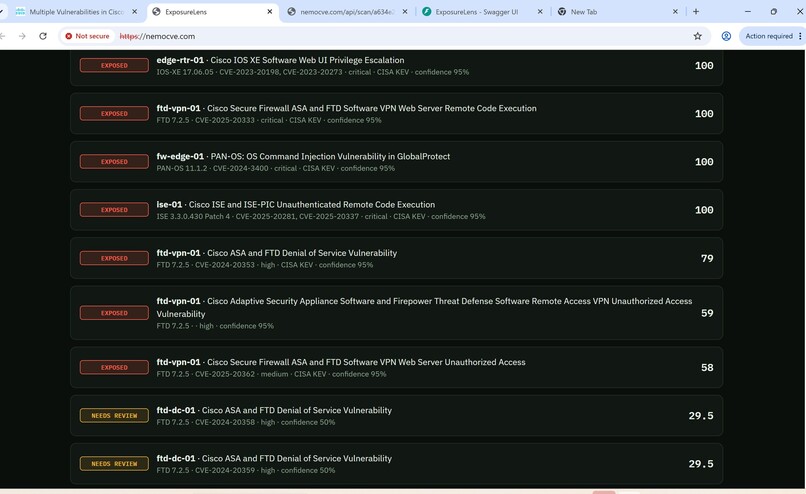This screenshot has width=806, height=494.
Task: Click EXPOSED badge on ise-01 row
Action: [114, 210]
